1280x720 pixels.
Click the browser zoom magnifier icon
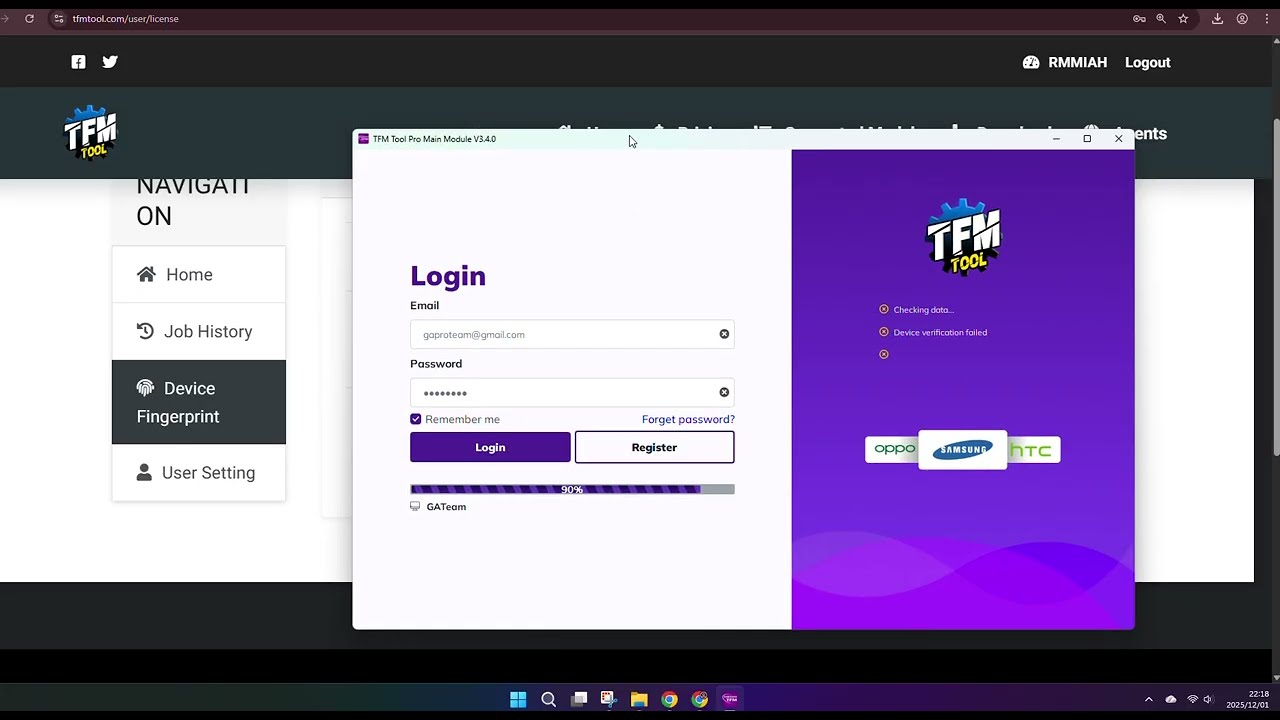coord(1161,18)
